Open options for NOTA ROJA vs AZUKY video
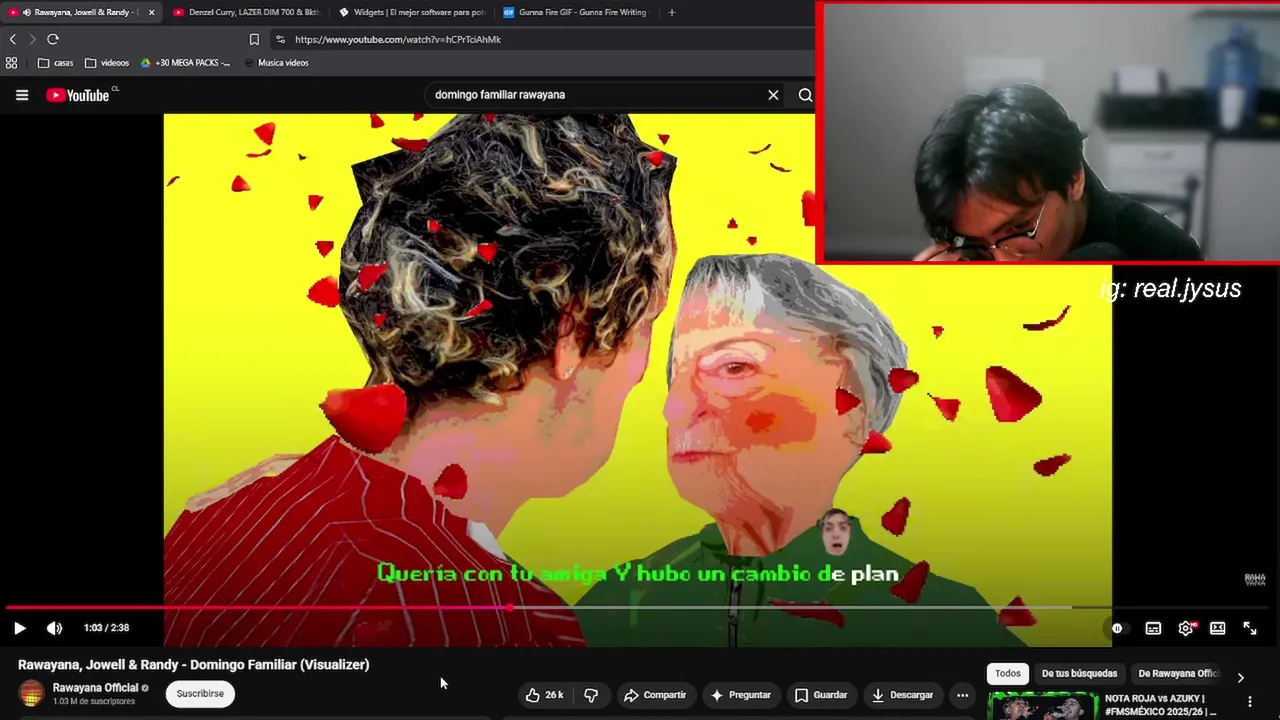Screen dimensions: 1280x720 pyautogui.click(x=1250, y=702)
